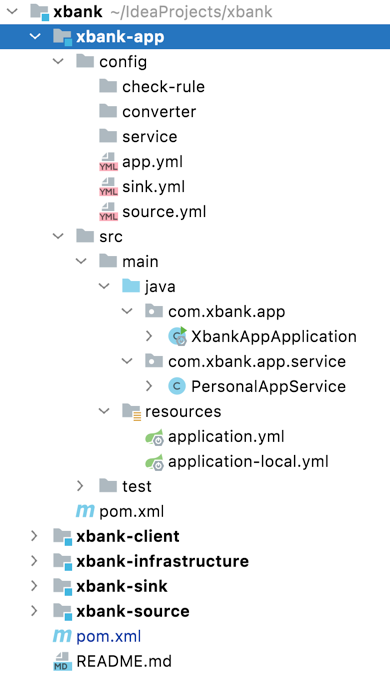Click the XbankAppApplication runnable class icon
Screen dimensions: 390x676
[x=177, y=336]
